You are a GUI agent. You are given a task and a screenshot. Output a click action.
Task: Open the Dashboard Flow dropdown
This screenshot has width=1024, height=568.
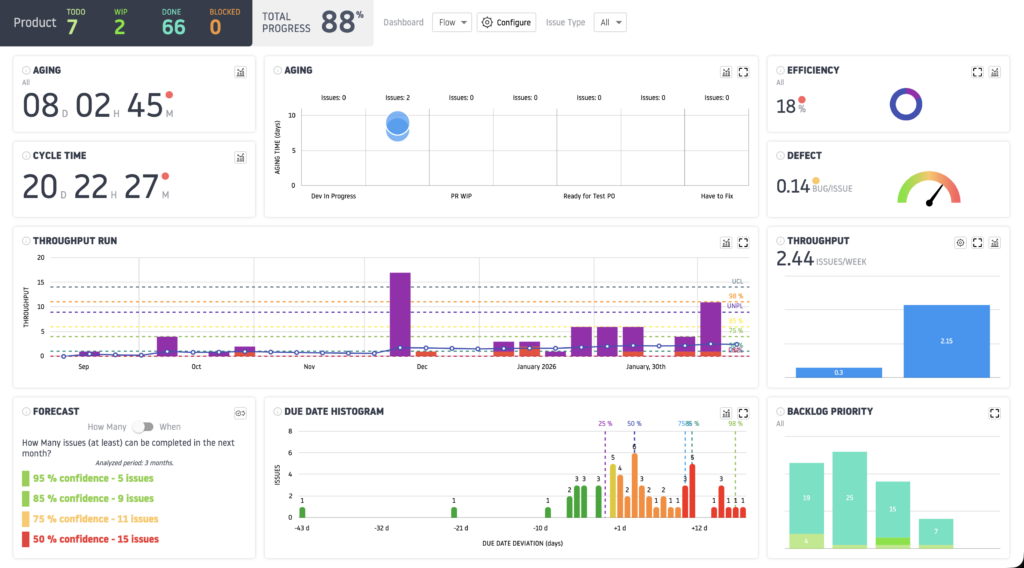tap(452, 22)
